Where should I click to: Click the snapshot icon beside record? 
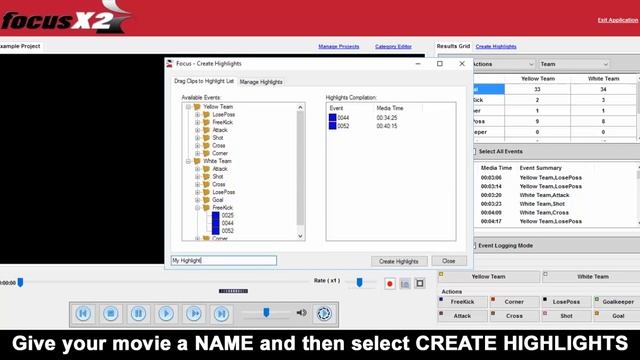pos(404,284)
